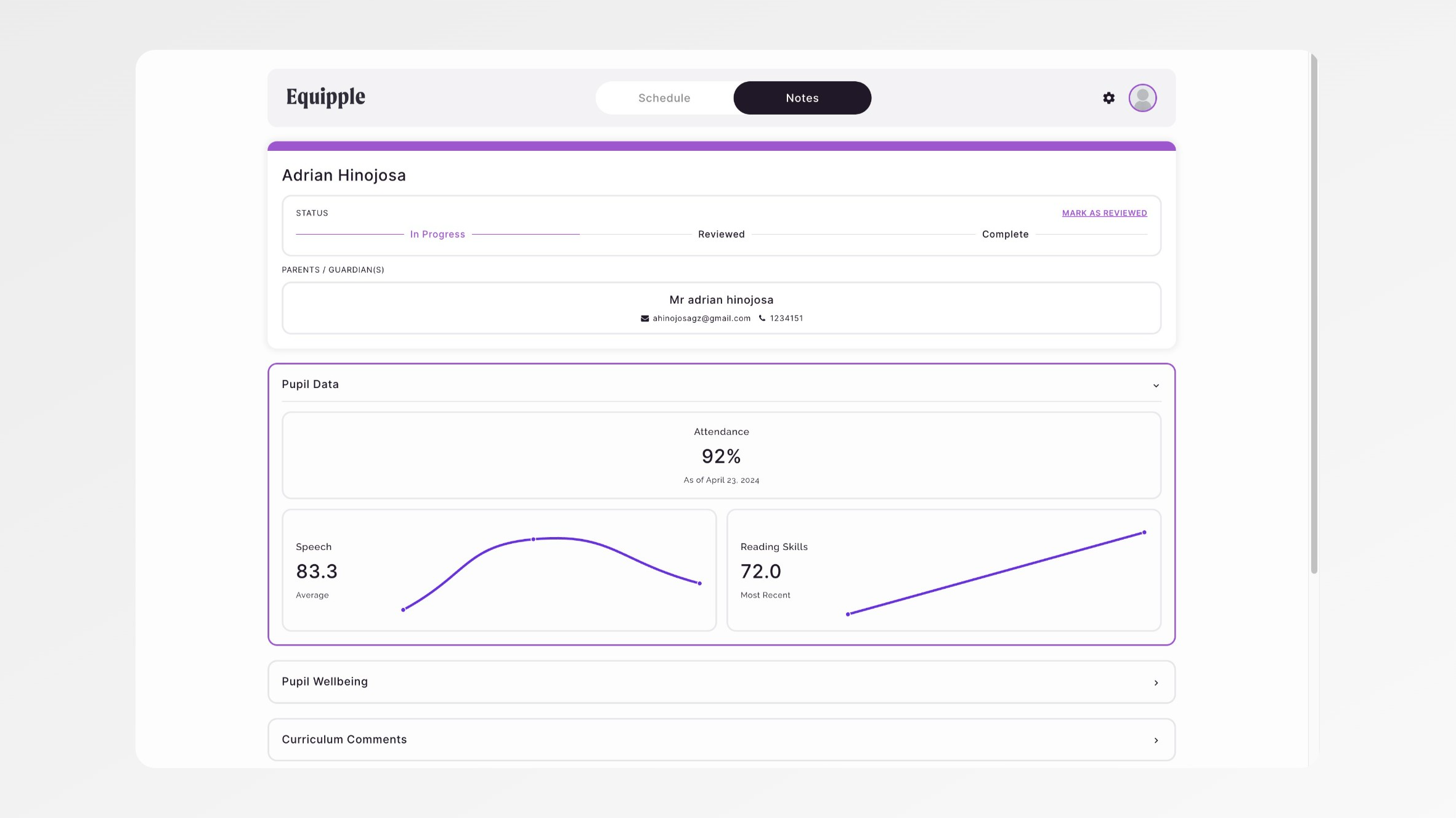
Task: Click the email envelope icon
Action: tap(645, 318)
